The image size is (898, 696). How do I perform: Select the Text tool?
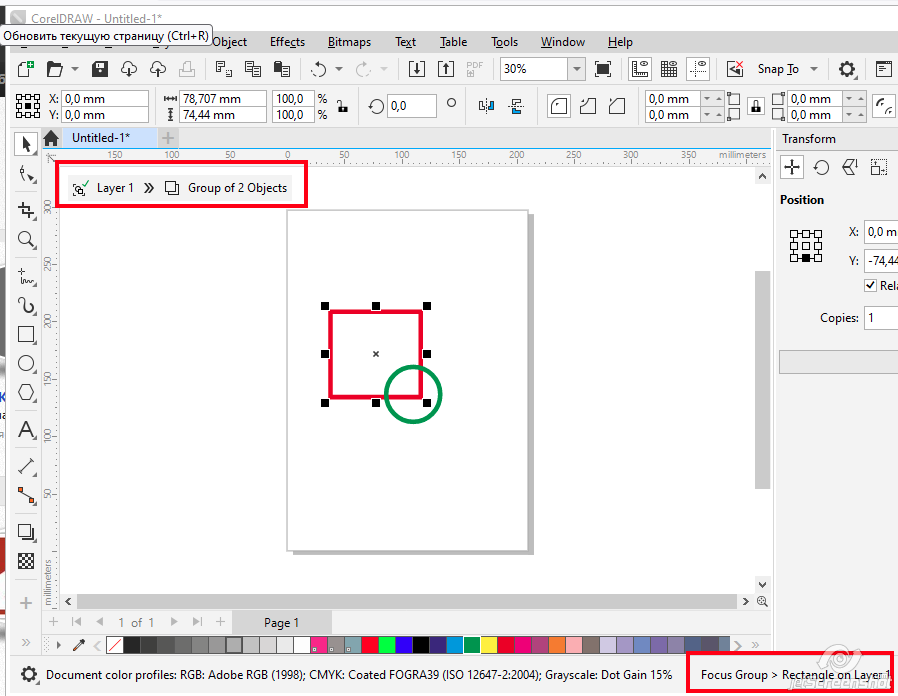26,429
